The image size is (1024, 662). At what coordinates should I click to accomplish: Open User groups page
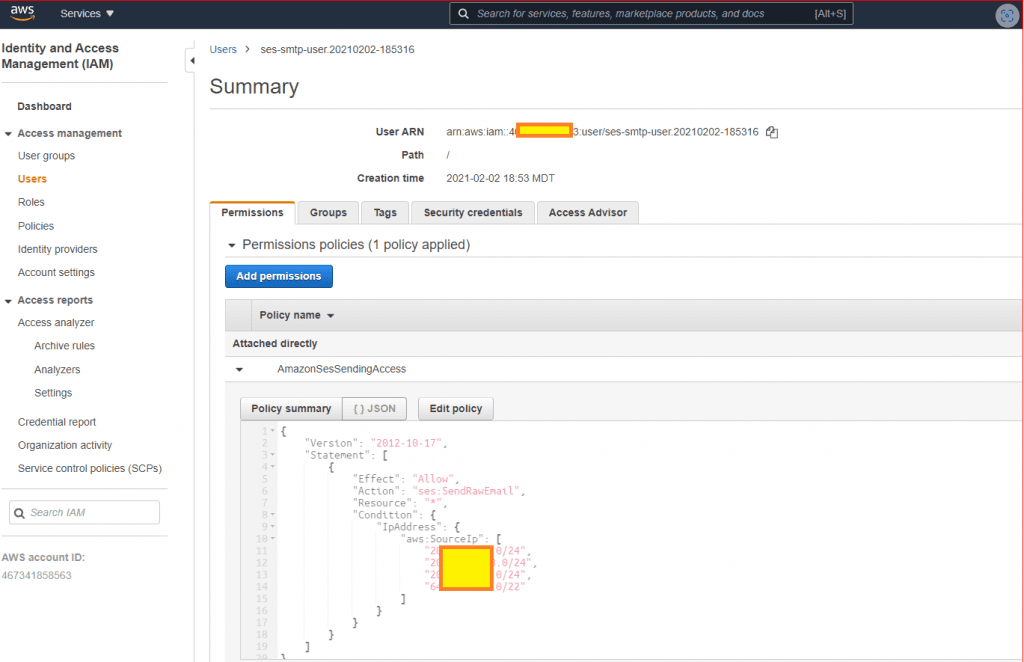point(46,156)
